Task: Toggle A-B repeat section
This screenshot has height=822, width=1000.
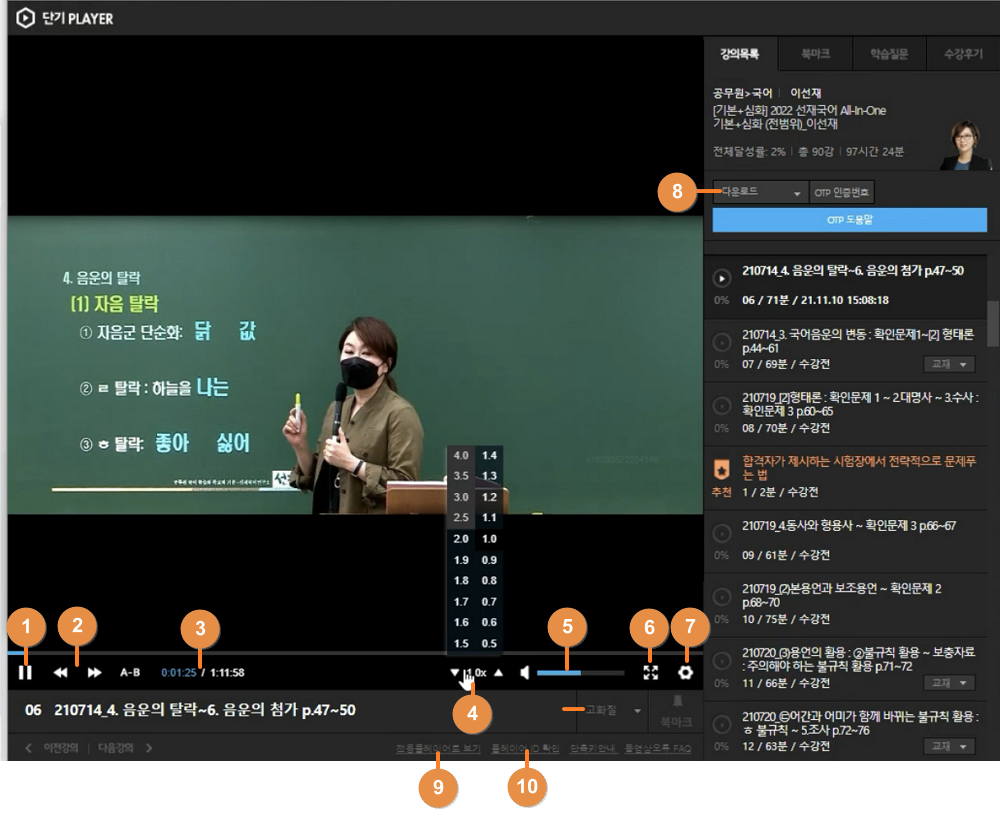Action: pos(130,673)
